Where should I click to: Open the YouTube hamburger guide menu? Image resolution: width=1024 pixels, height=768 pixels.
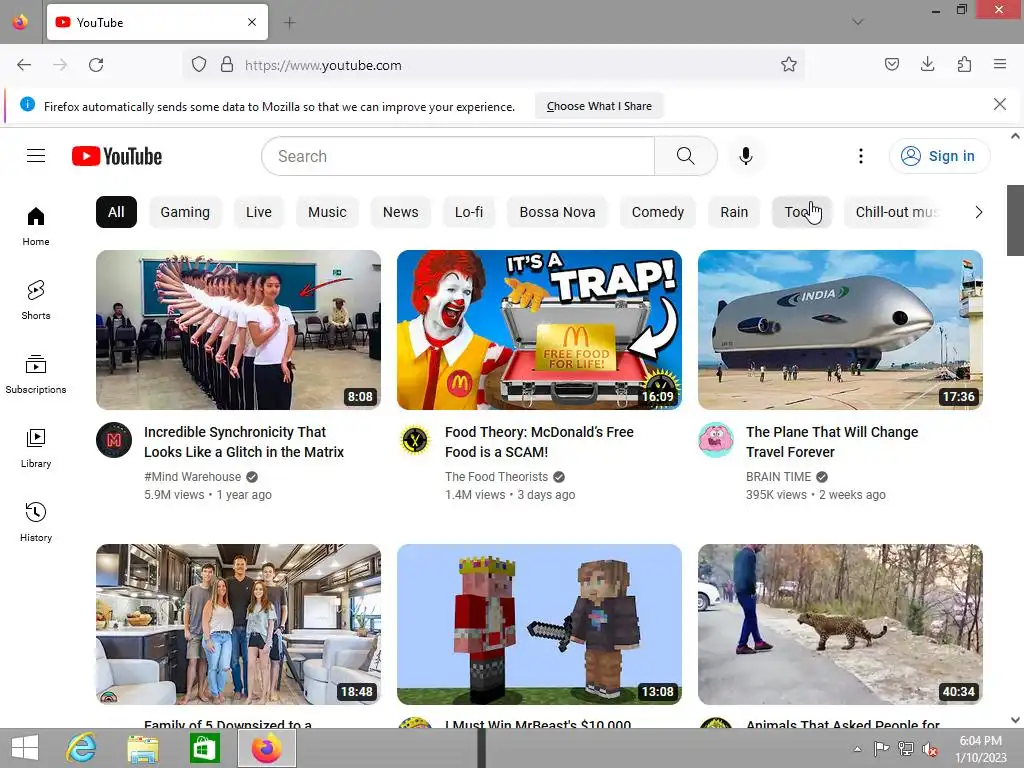(x=36, y=155)
